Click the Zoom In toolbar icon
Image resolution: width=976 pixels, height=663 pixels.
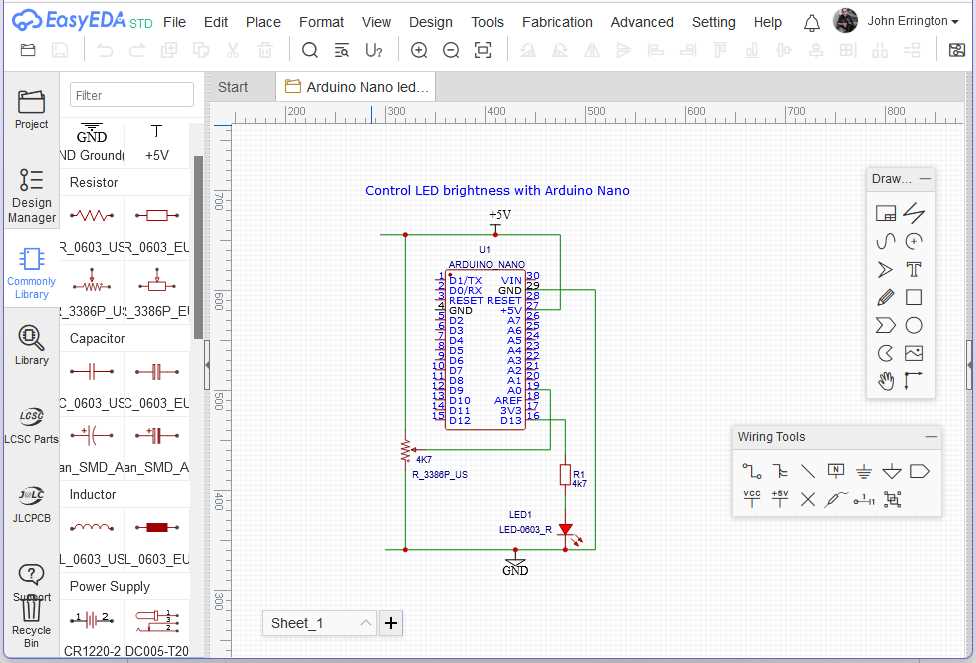click(x=419, y=50)
